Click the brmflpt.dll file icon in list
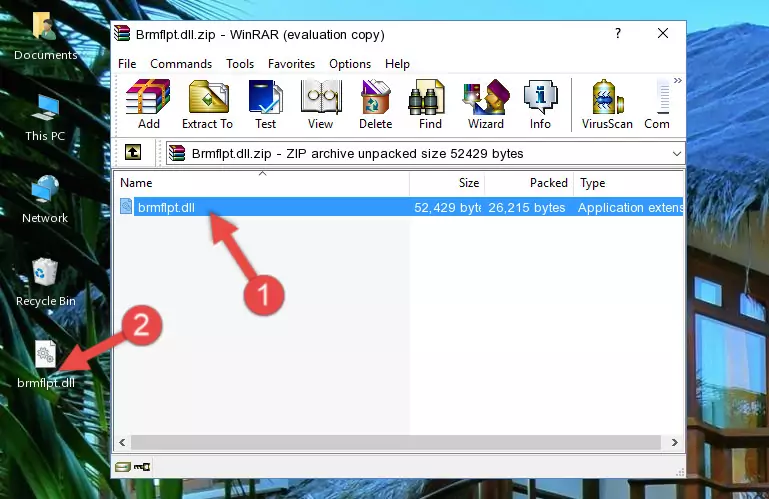The image size is (769, 499). coord(126,207)
